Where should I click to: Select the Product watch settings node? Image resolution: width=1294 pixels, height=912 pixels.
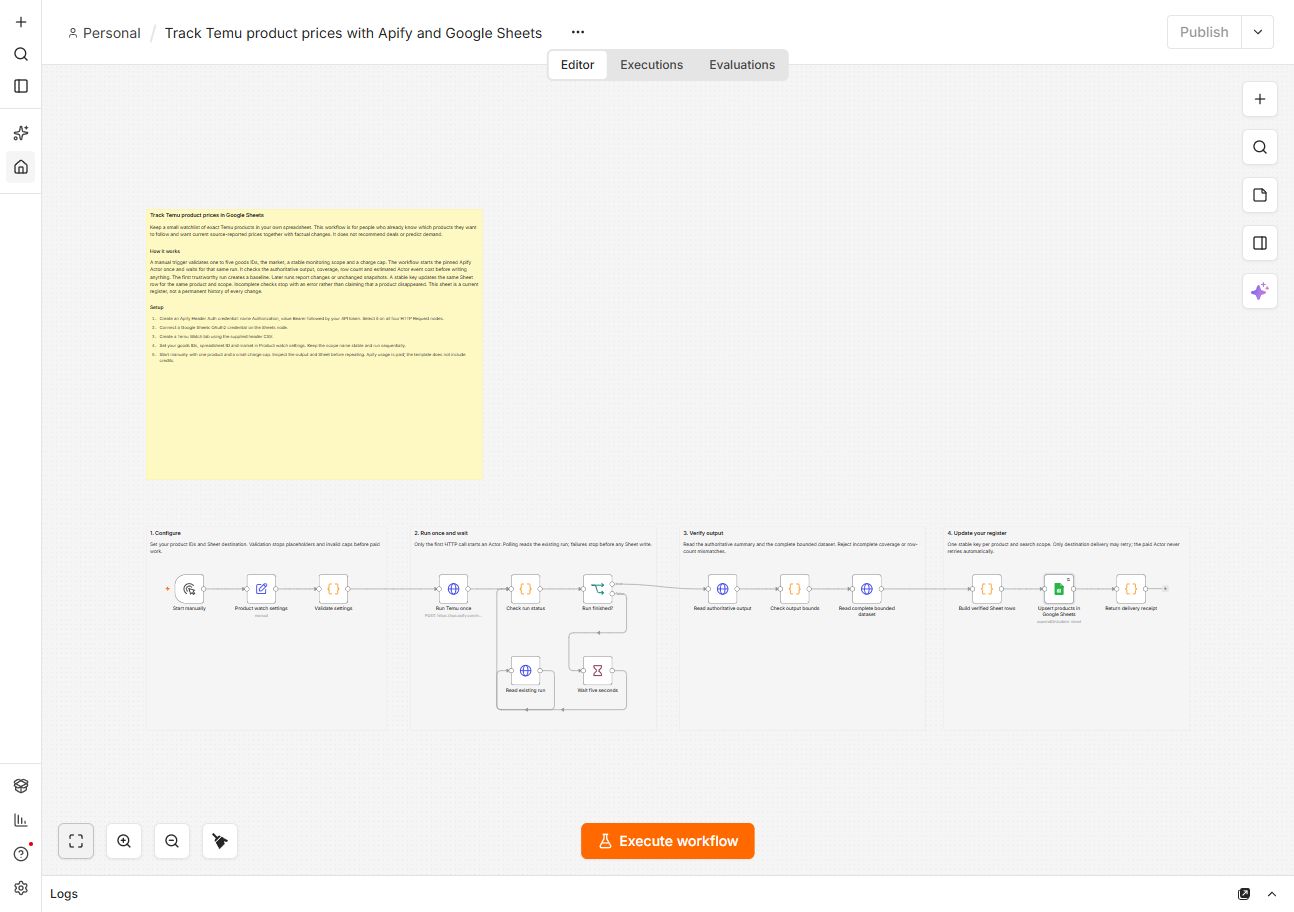click(x=261, y=589)
